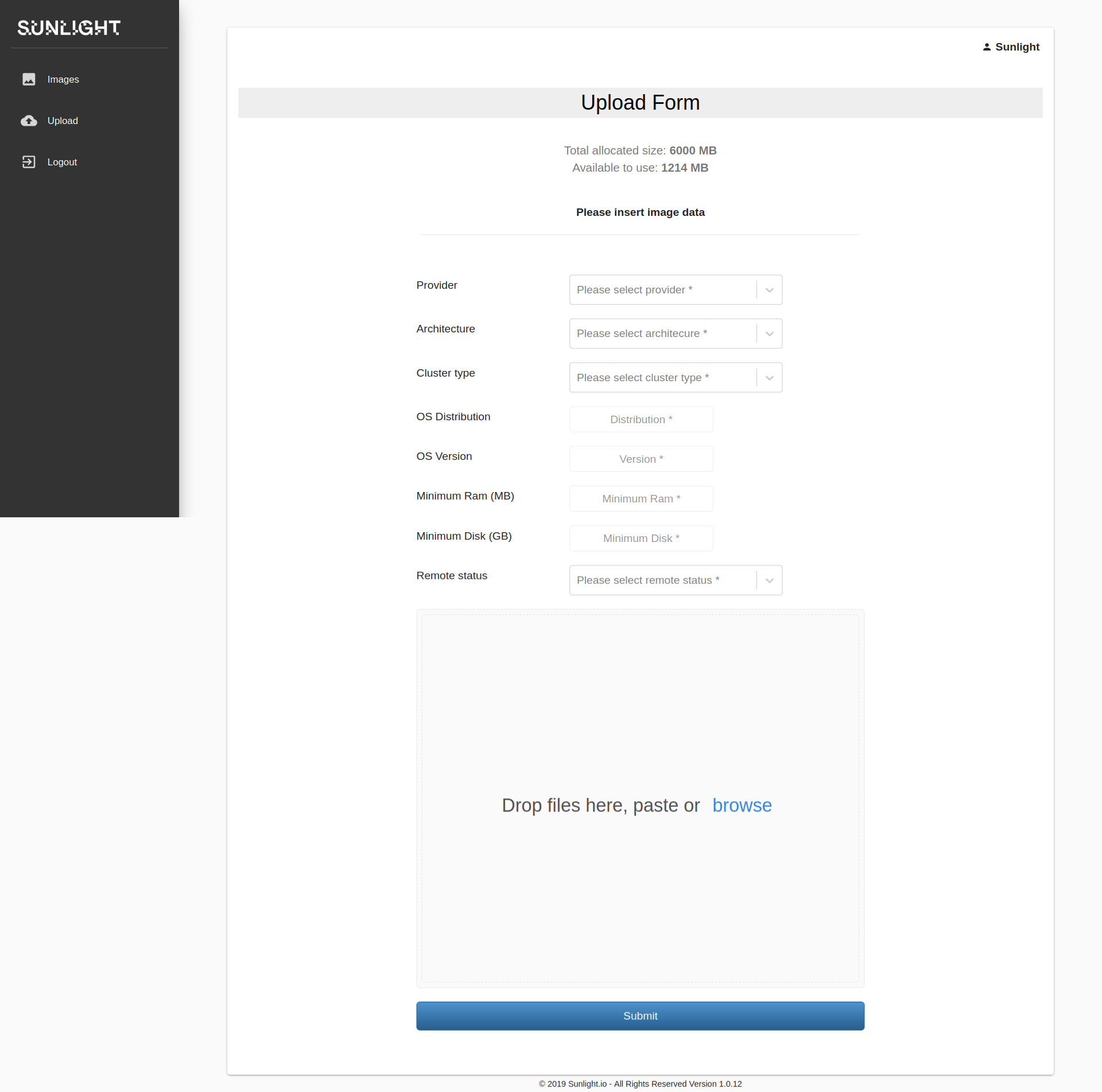Viewport: 1102px width, 1092px height.
Task: Open the Remote status dropdown
Action: (675, 580)
